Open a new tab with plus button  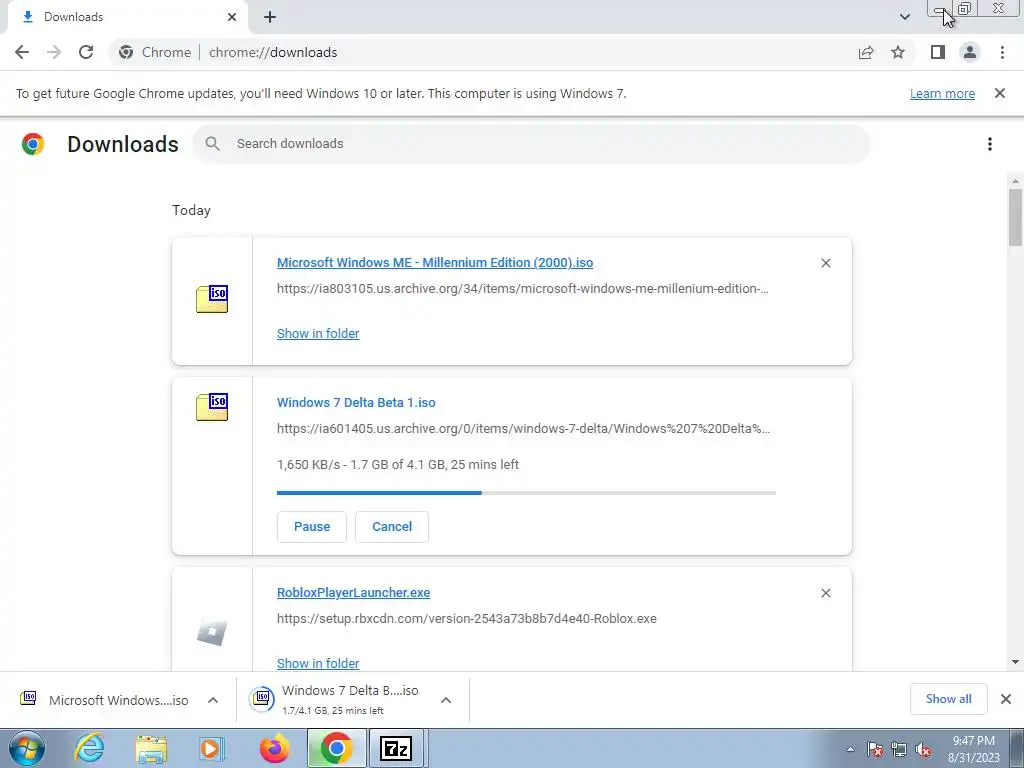click(270, 17)
